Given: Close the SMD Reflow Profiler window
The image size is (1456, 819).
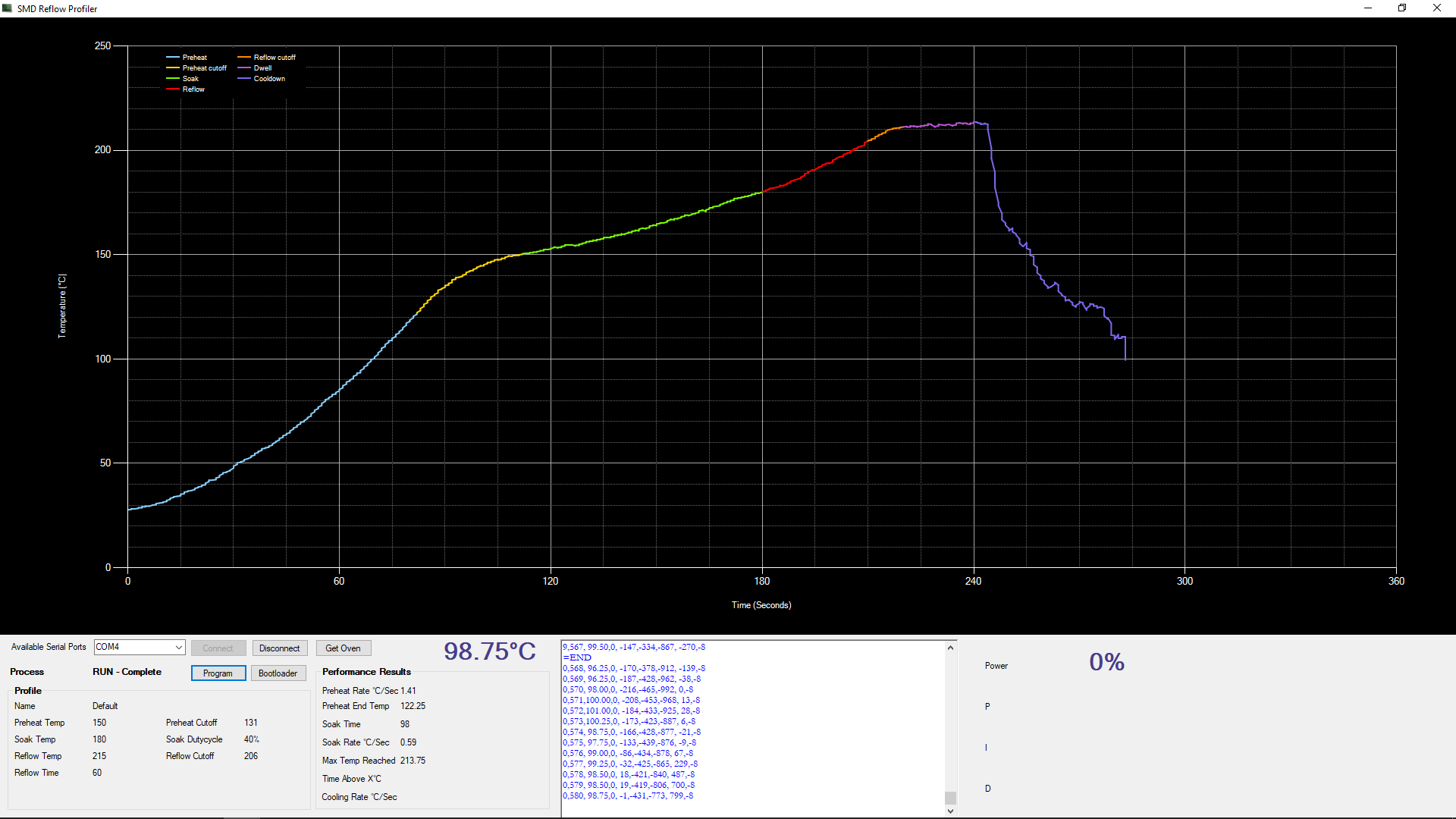Looking at the screenshot, I should pyautogui.click(x=1437, y=8).
